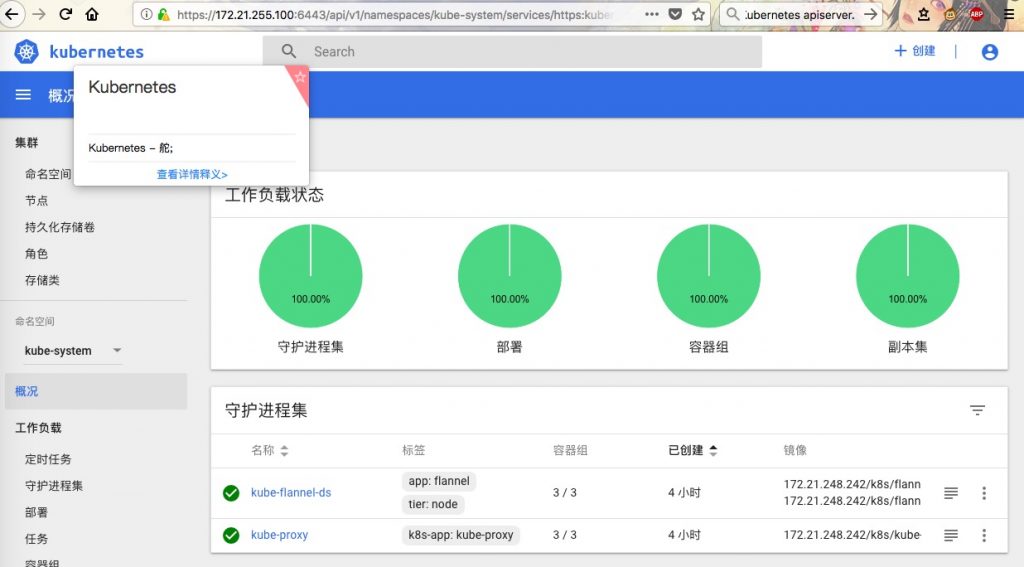Open actions menu for kube-proxy row

984,536
